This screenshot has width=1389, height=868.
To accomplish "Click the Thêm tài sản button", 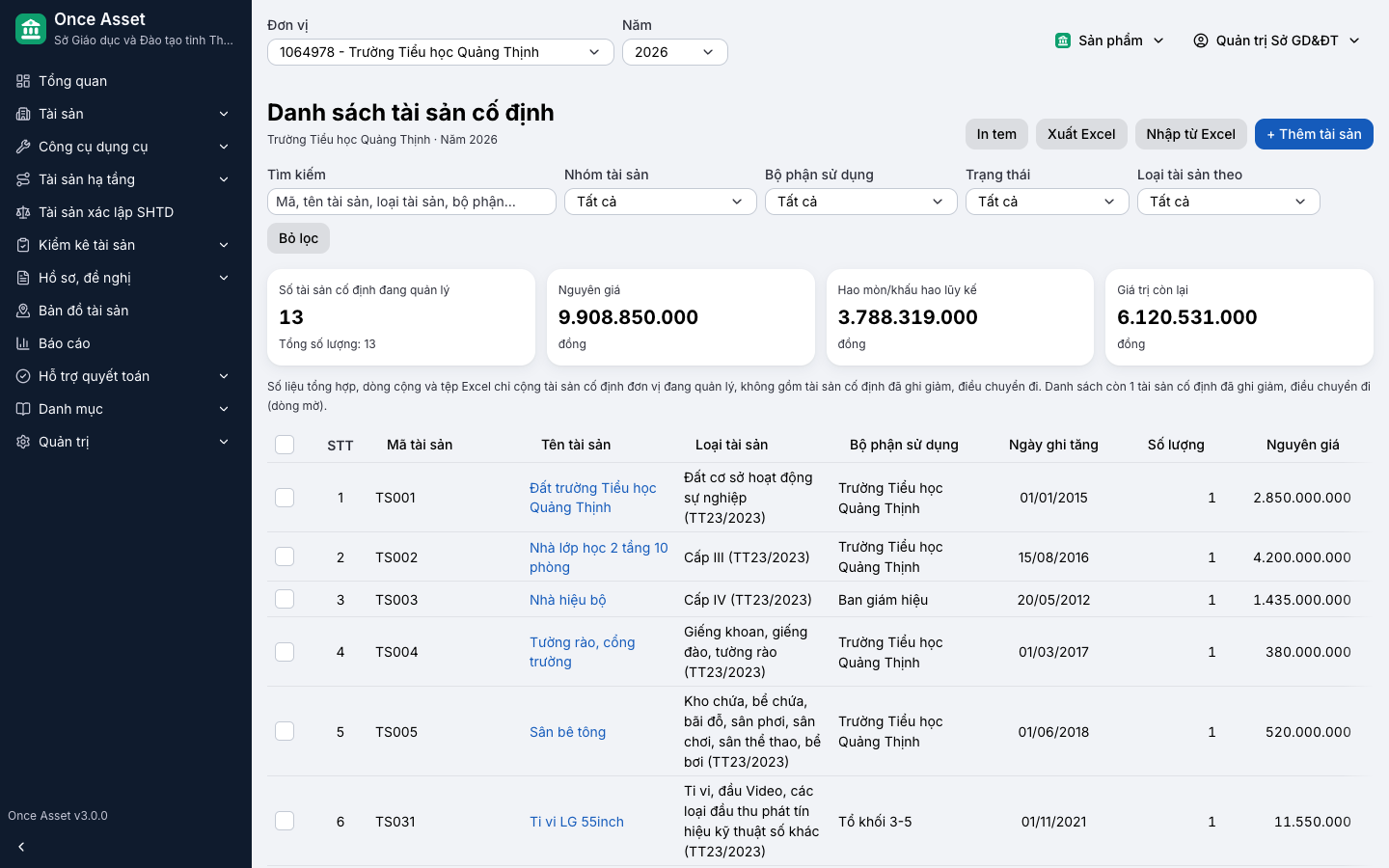I will pos(1314,134).
